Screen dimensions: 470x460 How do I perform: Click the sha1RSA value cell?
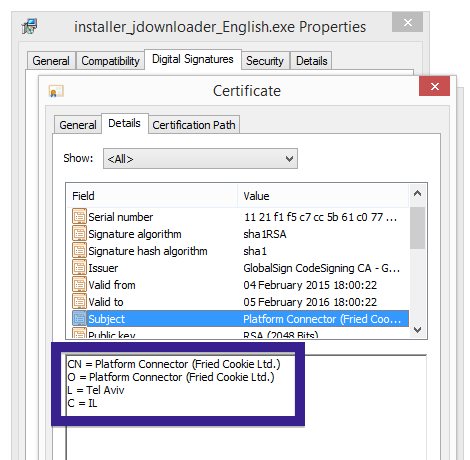point(265,234)
